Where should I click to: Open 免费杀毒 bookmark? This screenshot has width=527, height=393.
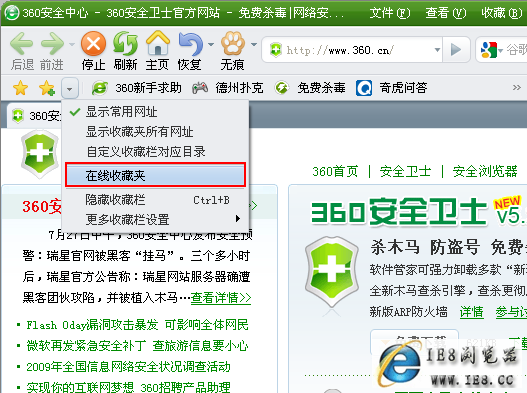pos(310,88)
